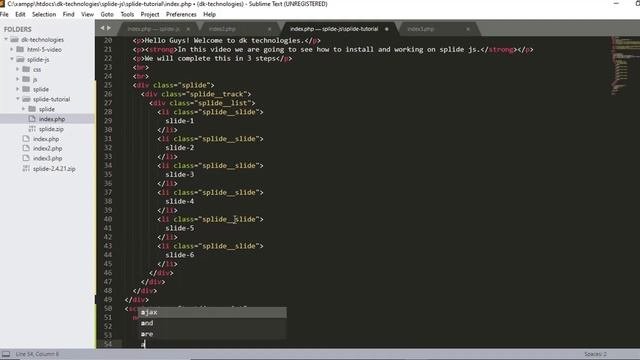Click 'We will complete this in 3 steps' line
This screenshot has height=360, width=640.
click(x=212, y=58)
